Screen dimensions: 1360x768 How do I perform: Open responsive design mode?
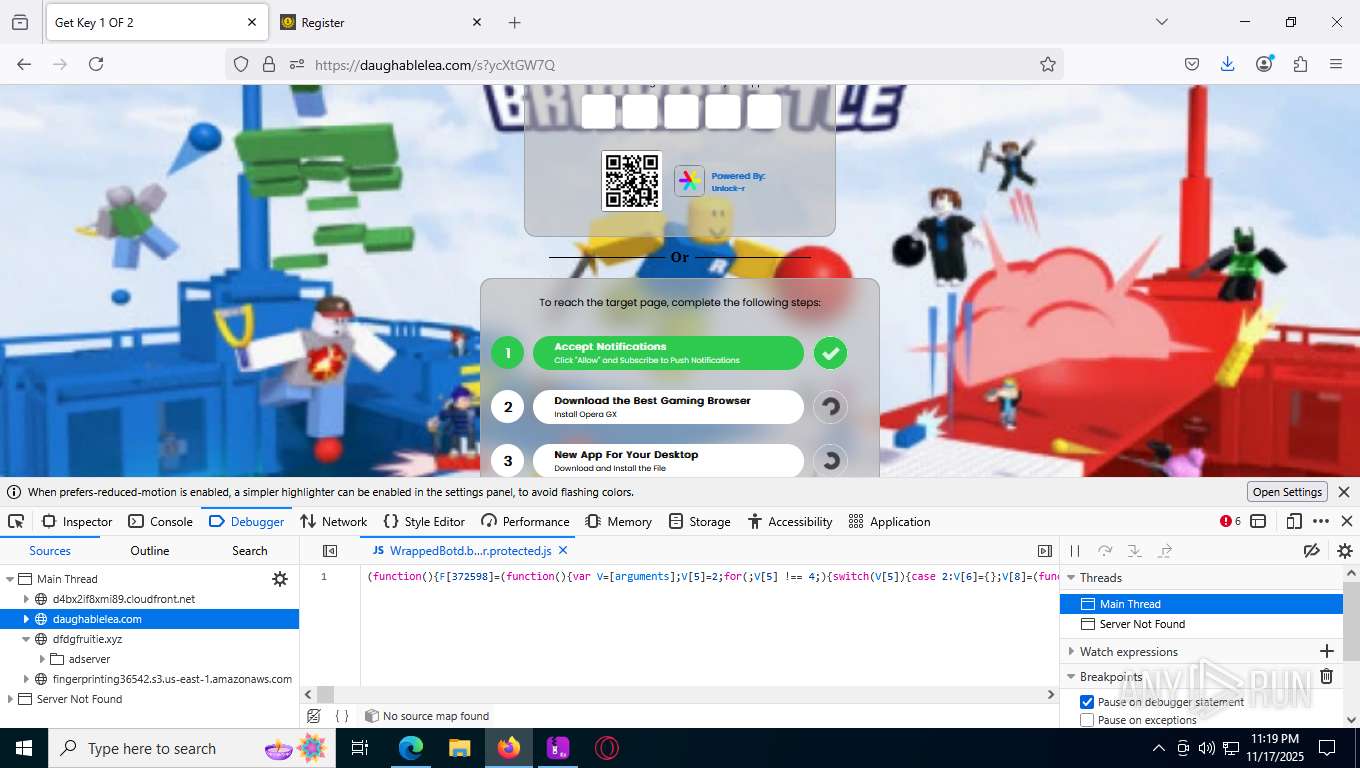(x=1294, y=521)
